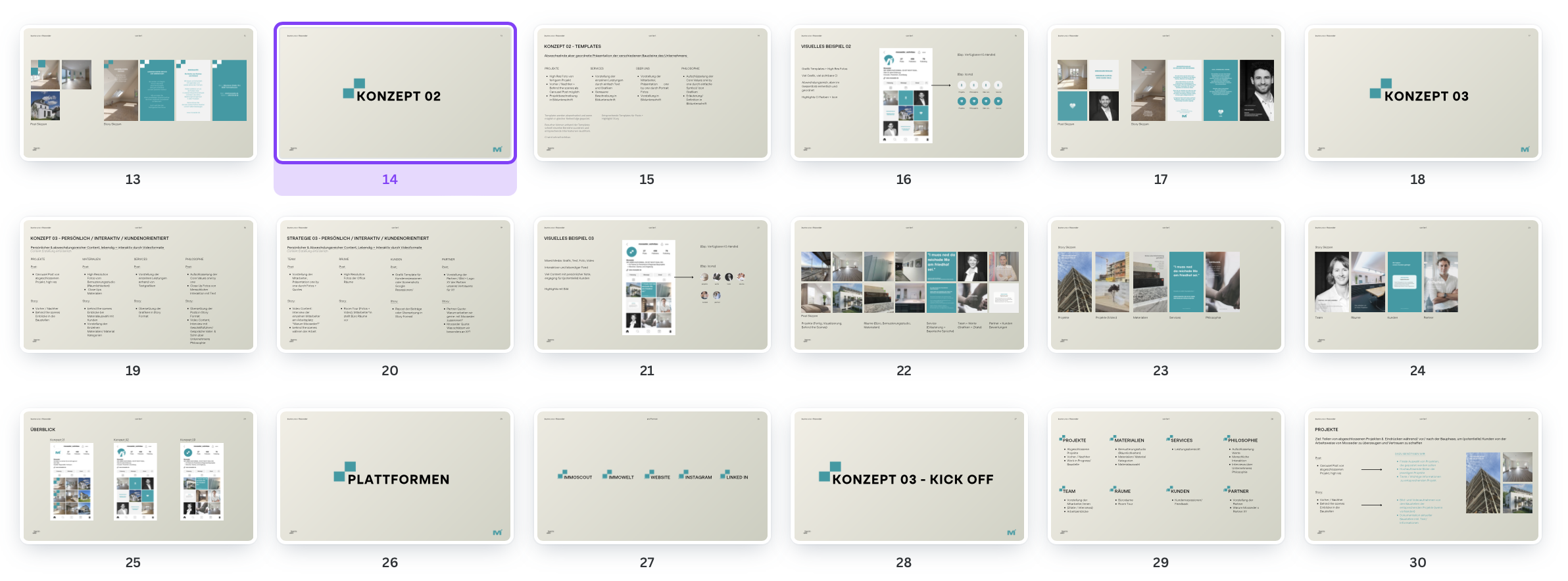Select slide 21 Visuelles Beispiel 03
The height and width of the screenshot is (581, 1568).
pos(652,285)
